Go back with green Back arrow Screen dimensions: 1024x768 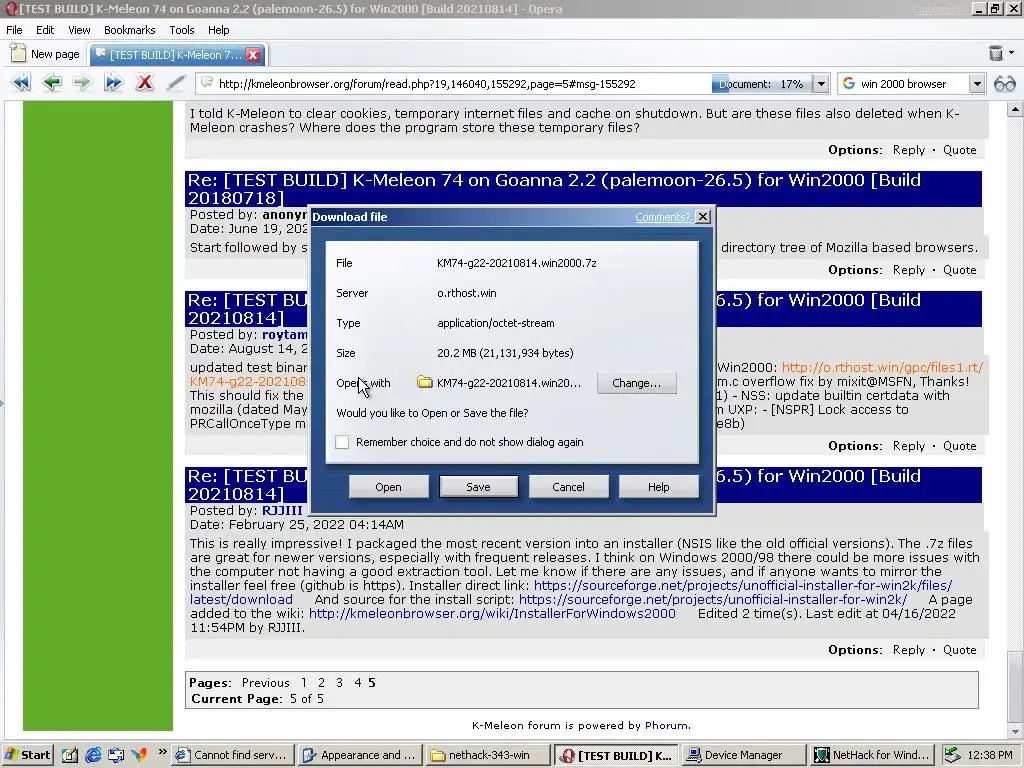coord(52,83)
